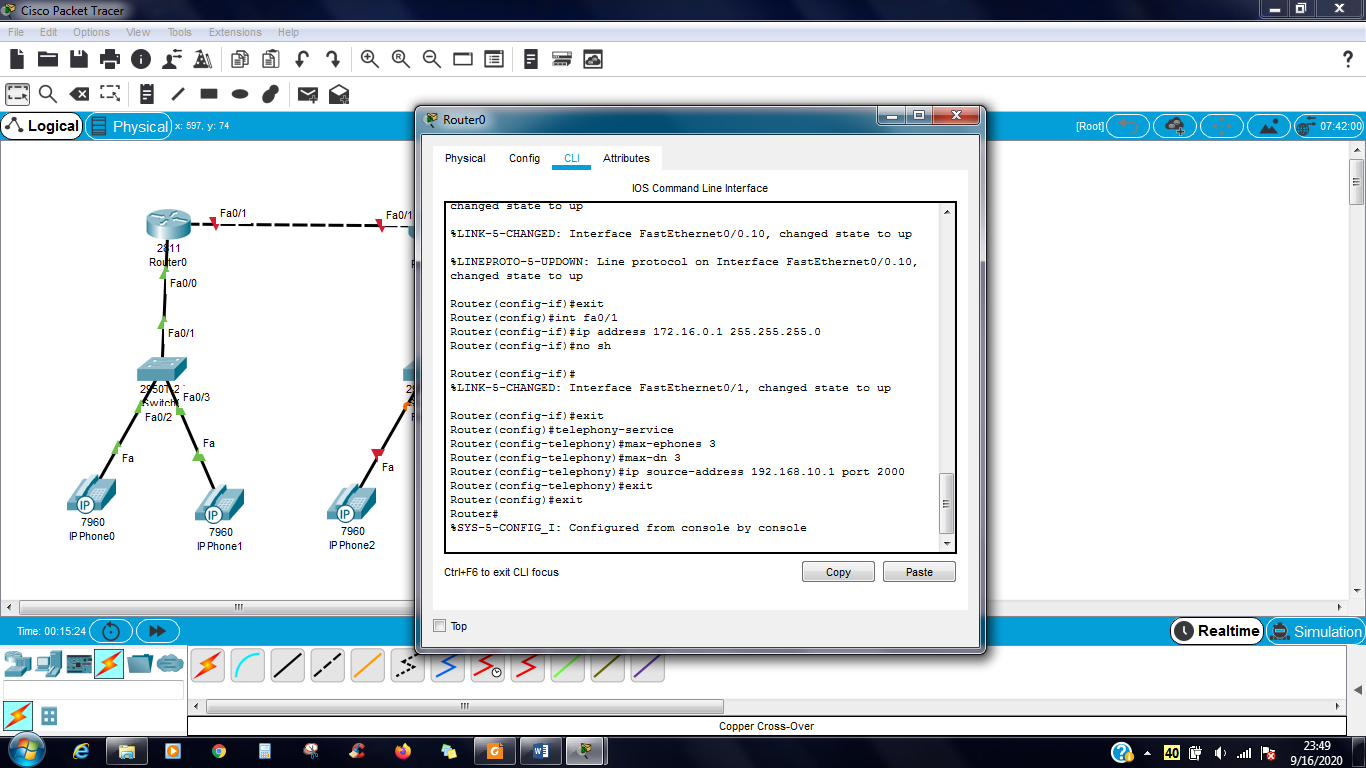Select the Network Devices category
This screenshot has width=1366, height=768.
[18, 664]
